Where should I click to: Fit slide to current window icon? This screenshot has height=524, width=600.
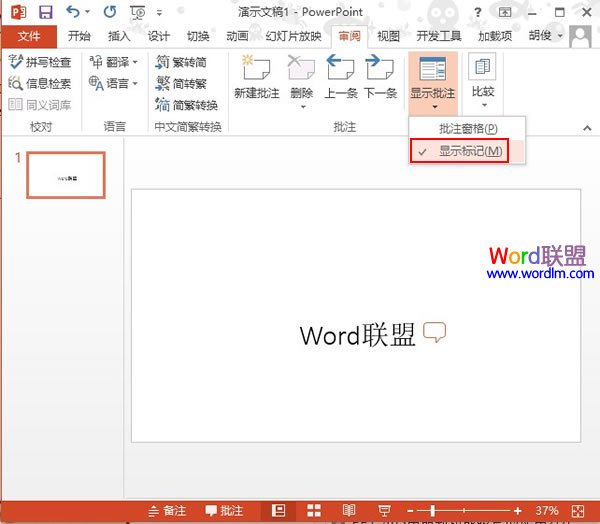pyautogui.click(x=577, y=511)
